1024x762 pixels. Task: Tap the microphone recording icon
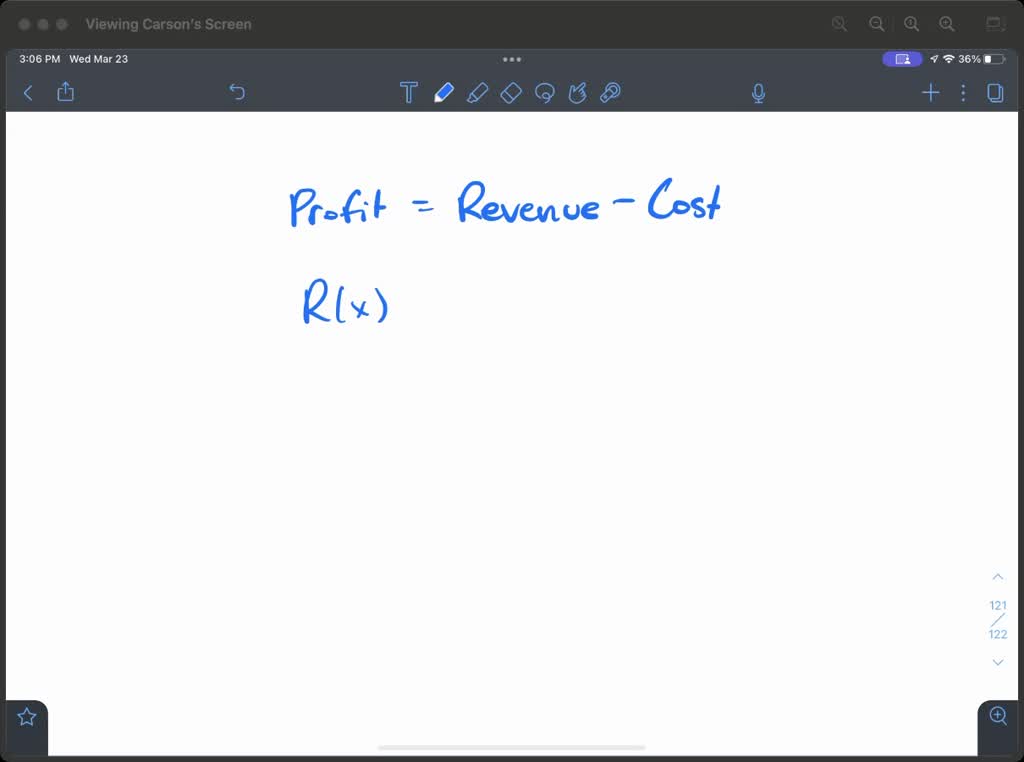[x=758, y=92]
